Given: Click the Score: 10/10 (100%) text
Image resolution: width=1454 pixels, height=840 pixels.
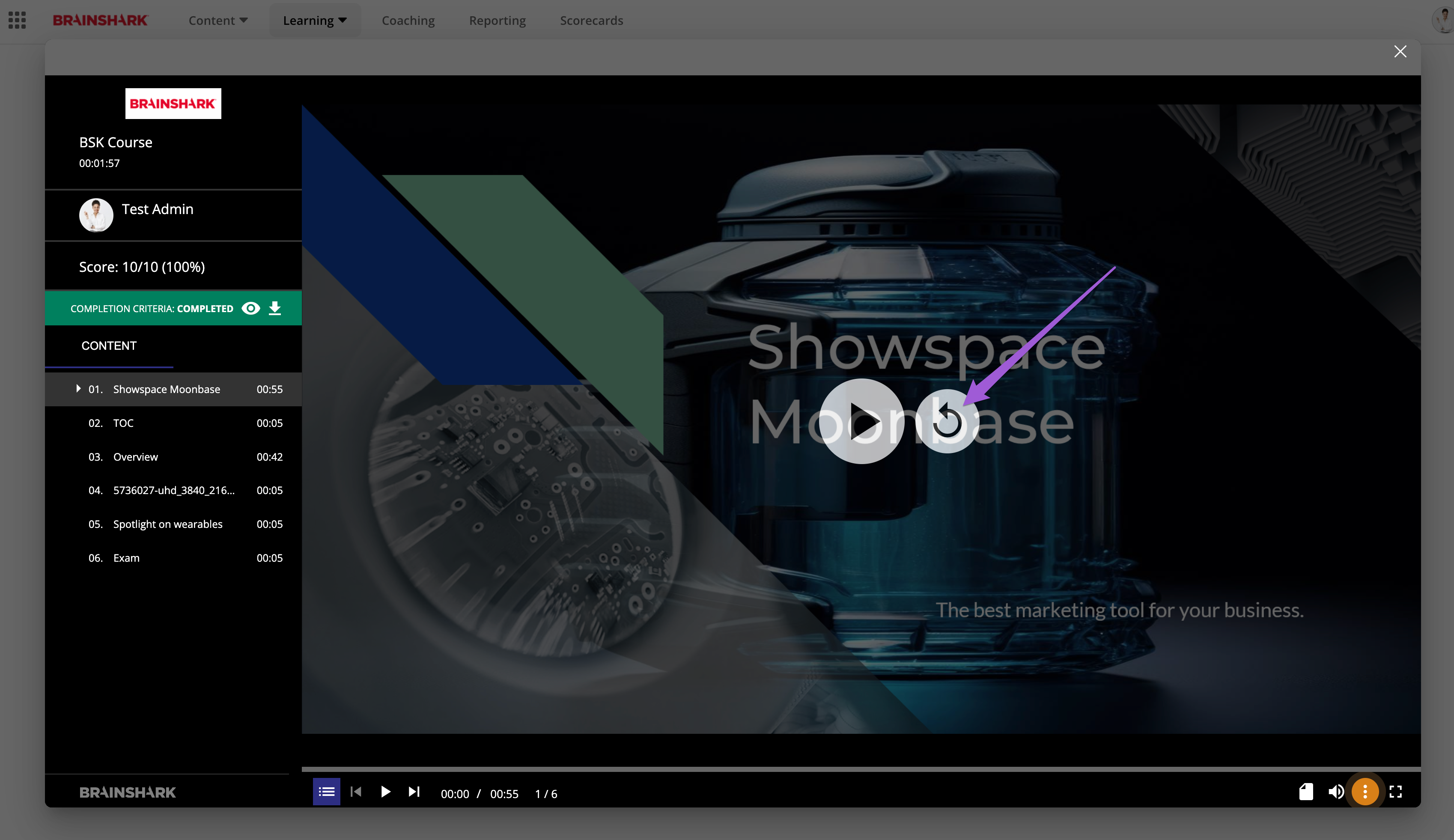Looking at the screenshot, I should click(x=142, y=267).
